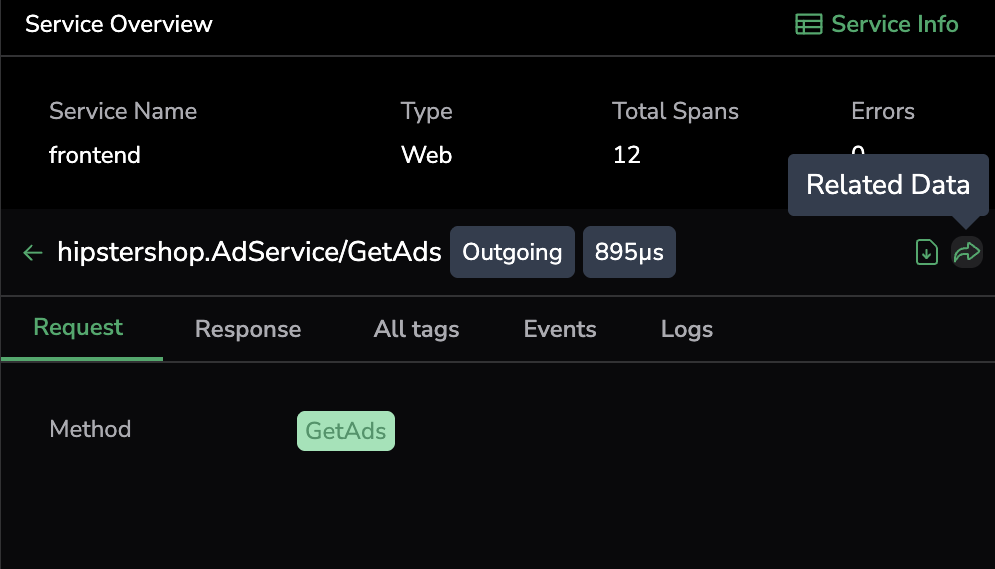Select the frontend service name value
Image resolution: width=995 pixels, height=569 pixels.
pyautogui.click(x=95, y=155)
